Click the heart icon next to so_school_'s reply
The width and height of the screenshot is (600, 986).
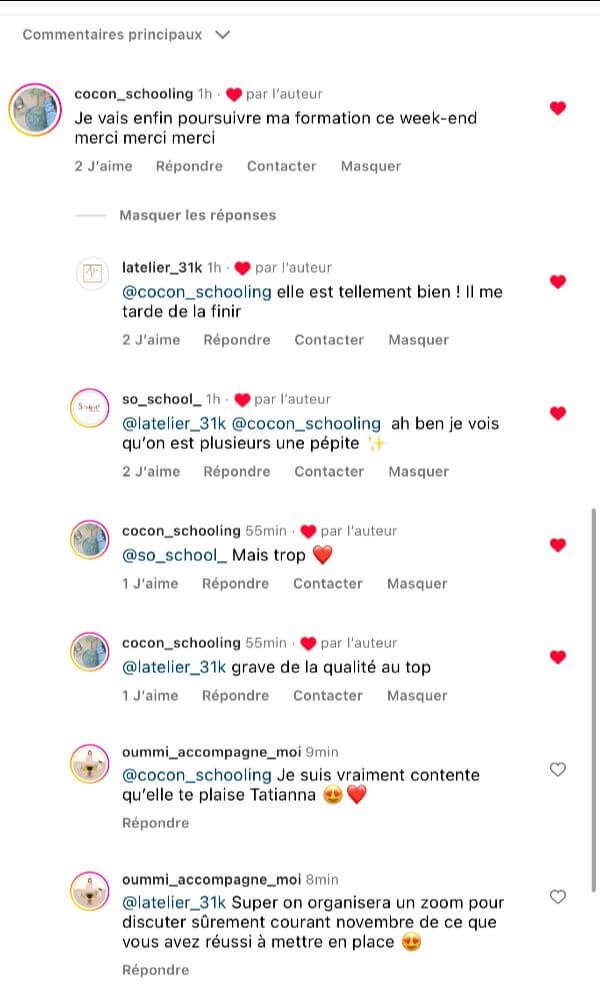[558, 413]
